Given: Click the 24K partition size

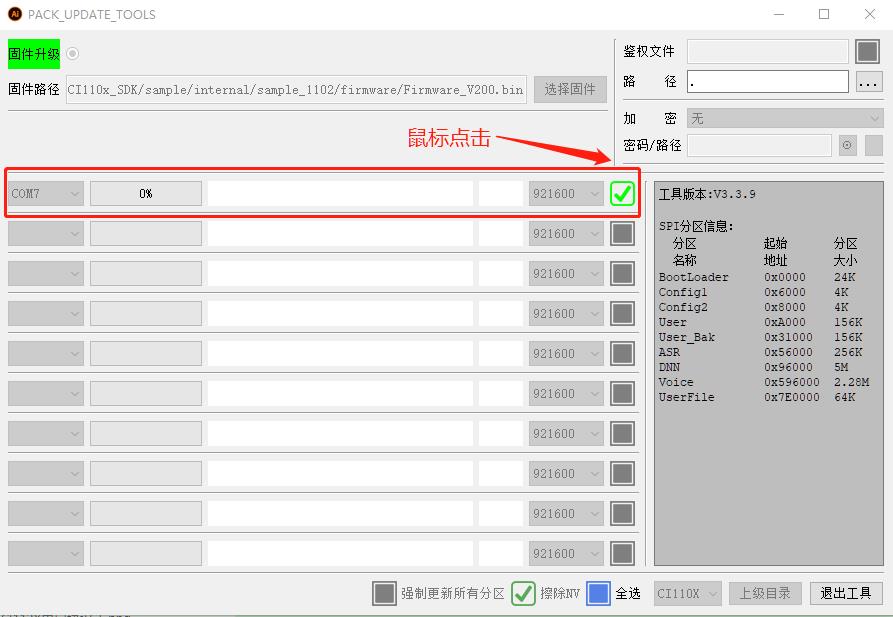Looking at the screenshot, I should click(x=845, y=277).
